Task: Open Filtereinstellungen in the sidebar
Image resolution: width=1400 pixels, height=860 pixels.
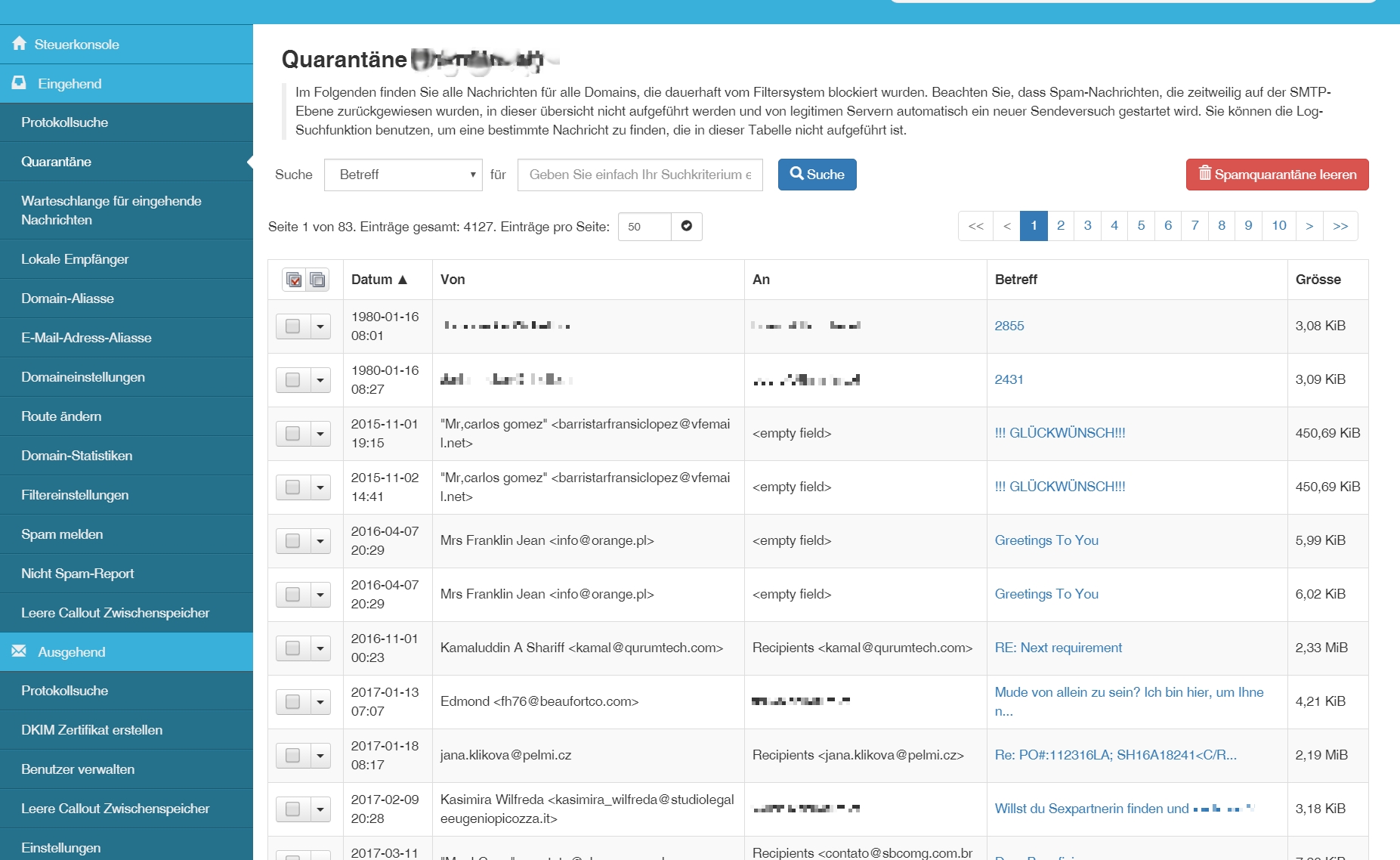Action: pos(75,495)
